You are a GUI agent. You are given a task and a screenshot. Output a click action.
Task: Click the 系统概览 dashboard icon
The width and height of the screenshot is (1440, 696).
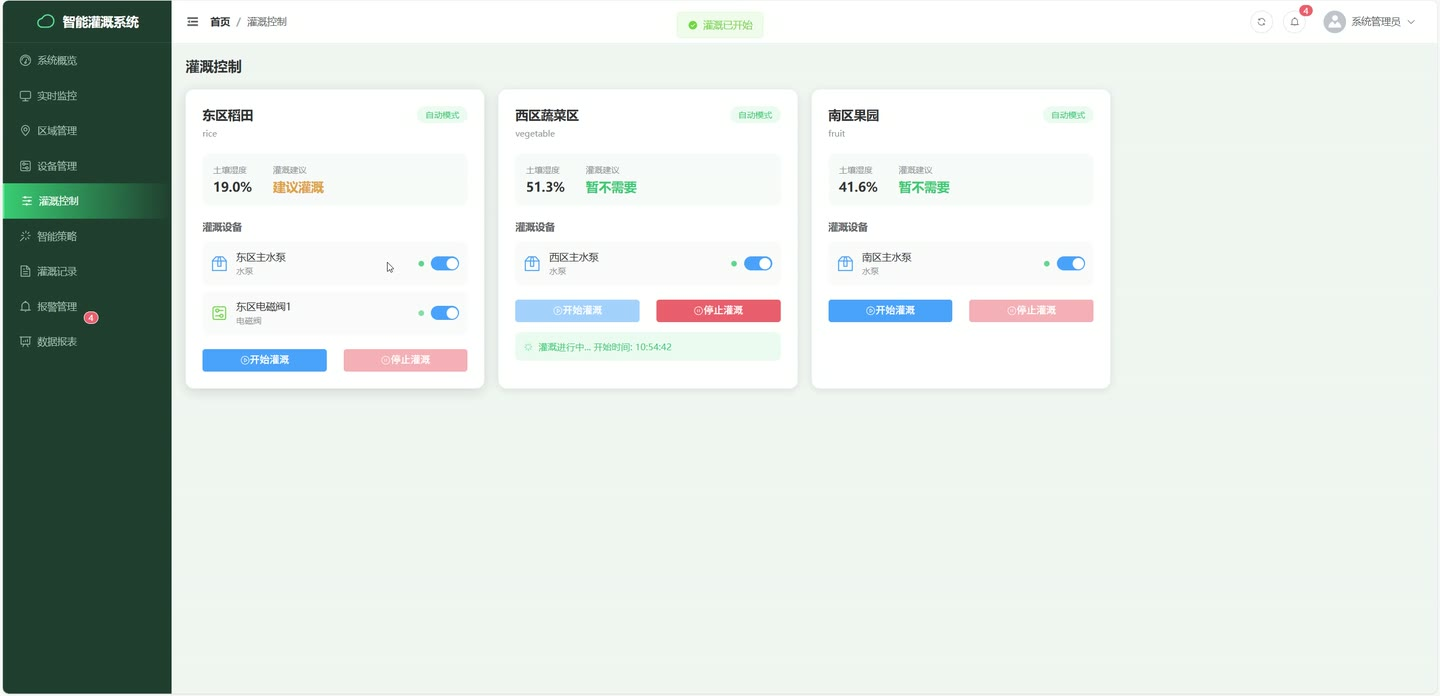(x=26, y=61)
